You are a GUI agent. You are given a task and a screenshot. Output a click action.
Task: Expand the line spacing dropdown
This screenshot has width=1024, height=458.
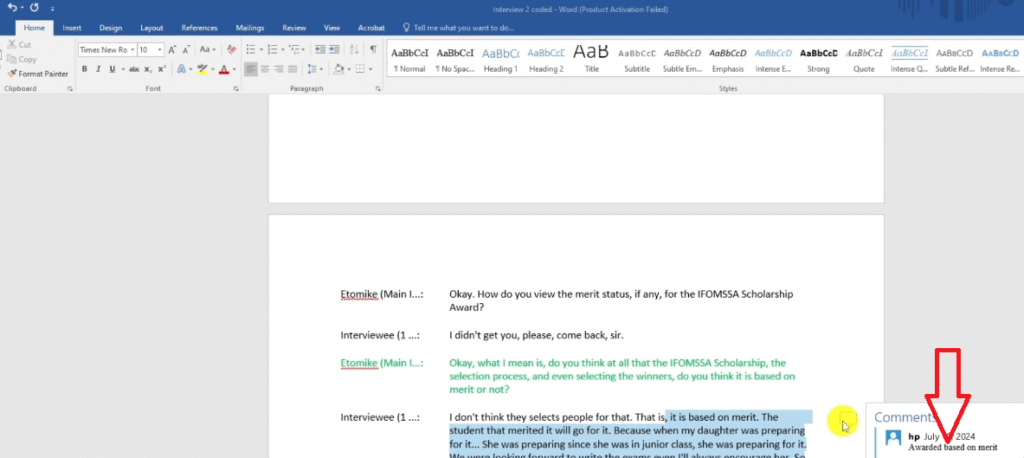pos(321,69)
